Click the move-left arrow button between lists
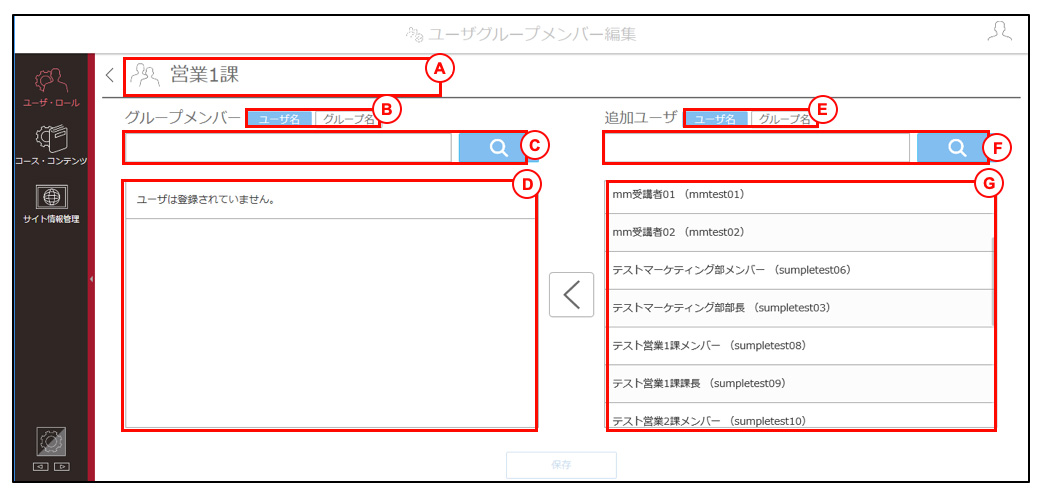 click(571, 295)
